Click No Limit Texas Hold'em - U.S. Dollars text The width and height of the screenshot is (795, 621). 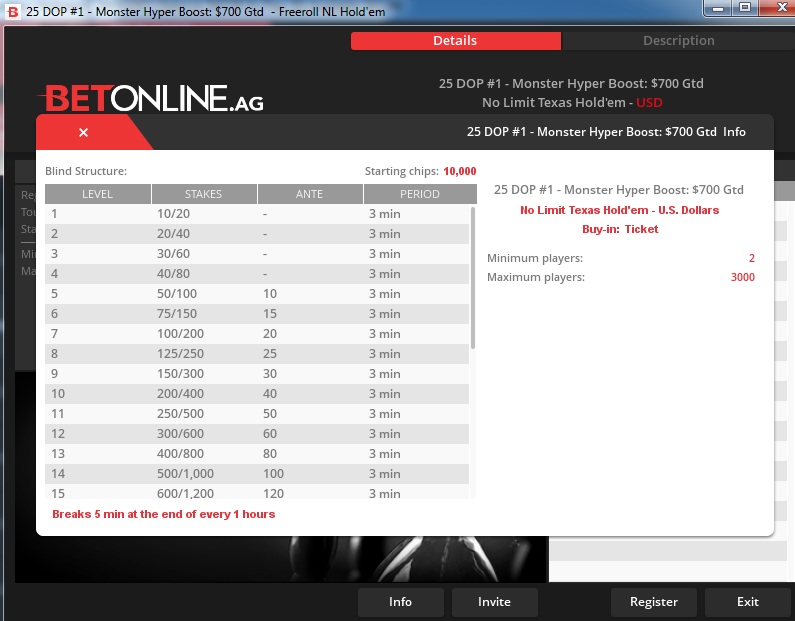tap(620, 210)
